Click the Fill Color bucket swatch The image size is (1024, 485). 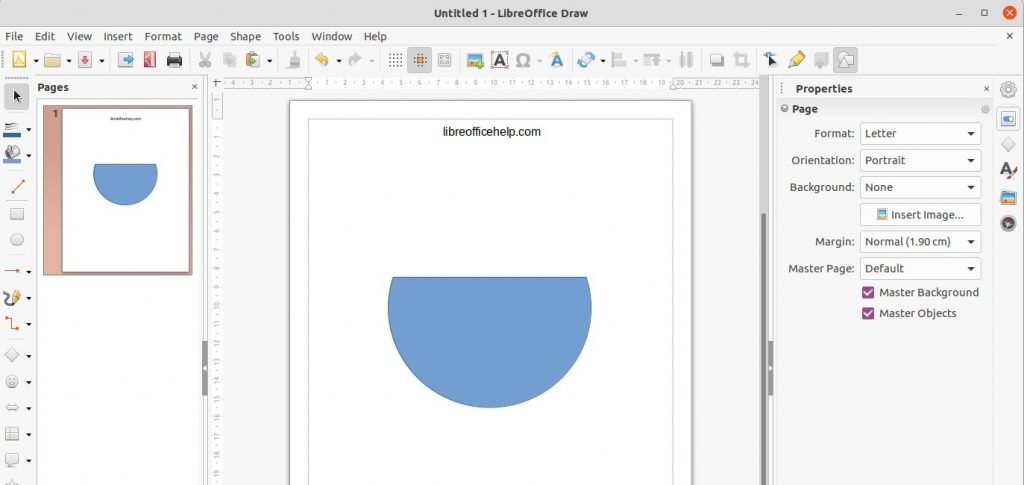click(12, 154)
